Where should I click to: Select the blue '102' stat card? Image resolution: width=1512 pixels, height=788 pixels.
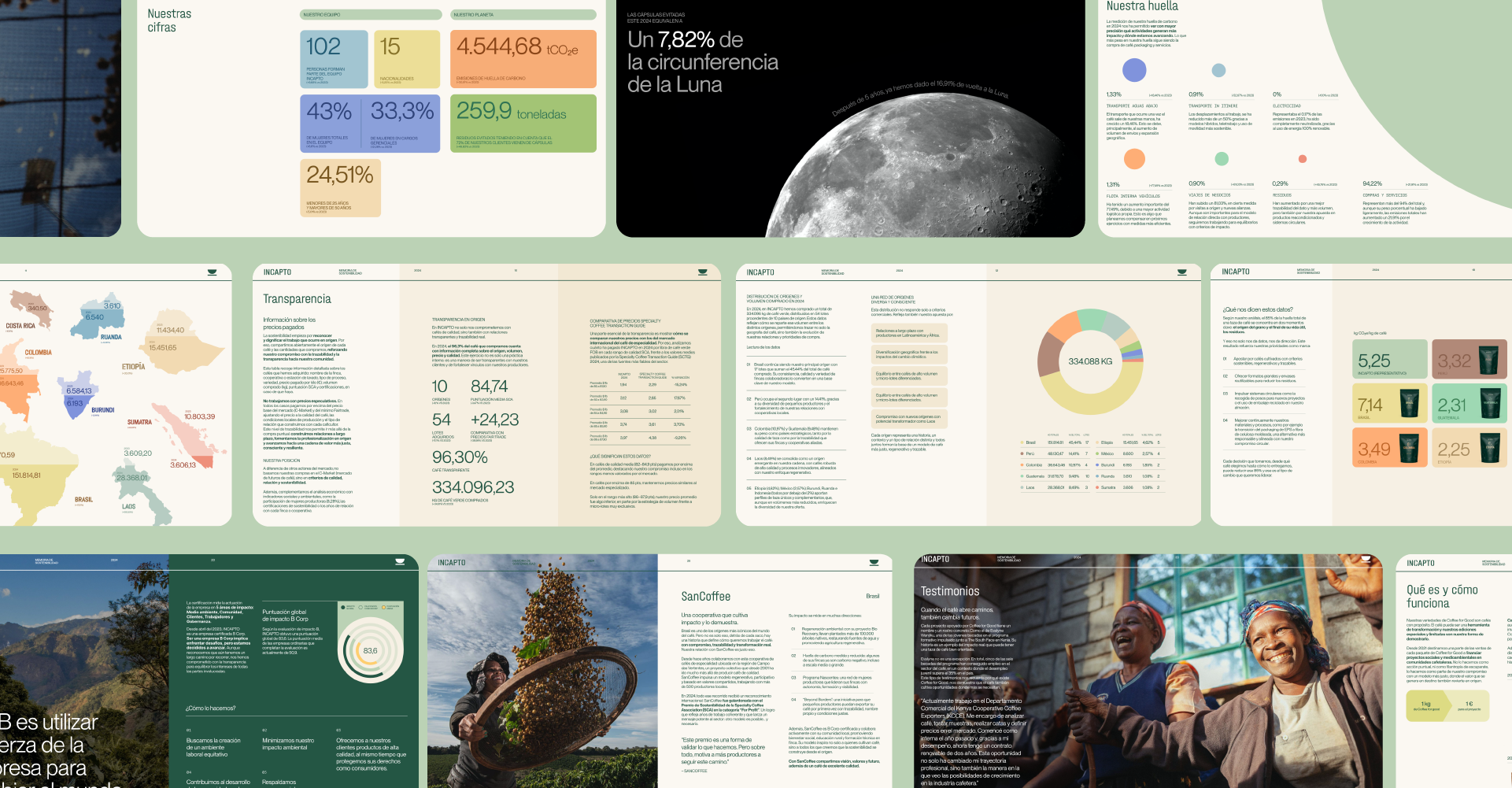[x=335, y=59]
